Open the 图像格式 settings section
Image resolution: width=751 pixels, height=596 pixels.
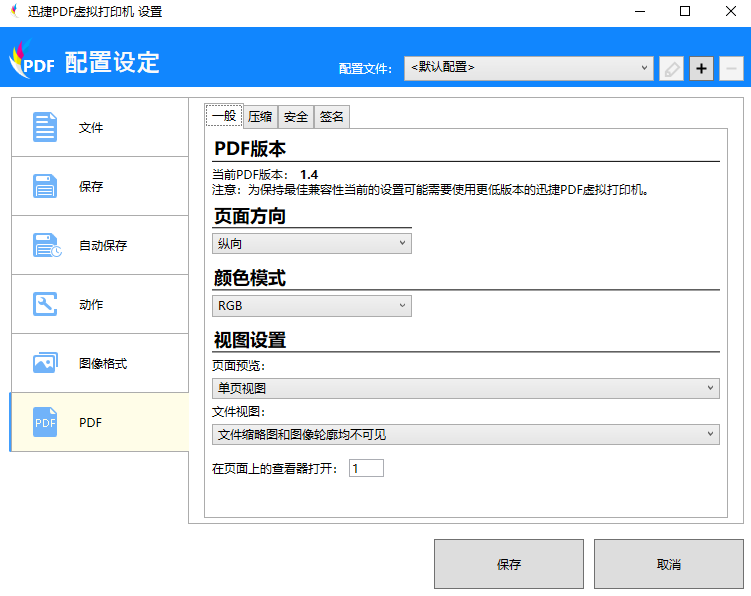(x=100, y=363)
